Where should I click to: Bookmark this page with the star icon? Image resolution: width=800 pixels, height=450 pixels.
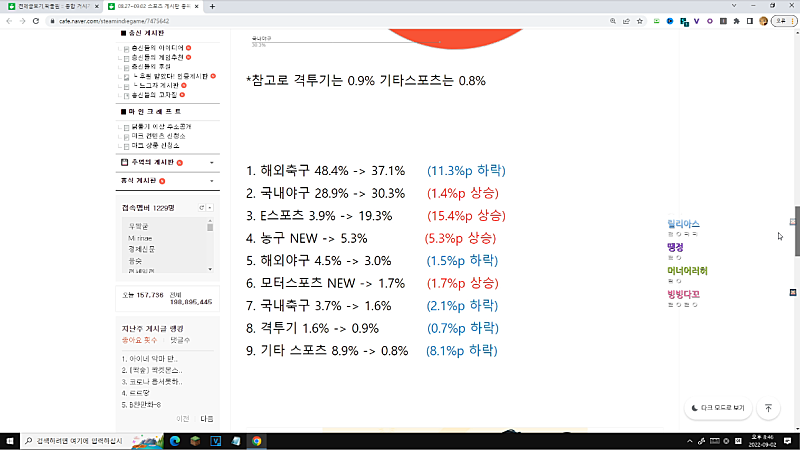(x=640, y=21)
